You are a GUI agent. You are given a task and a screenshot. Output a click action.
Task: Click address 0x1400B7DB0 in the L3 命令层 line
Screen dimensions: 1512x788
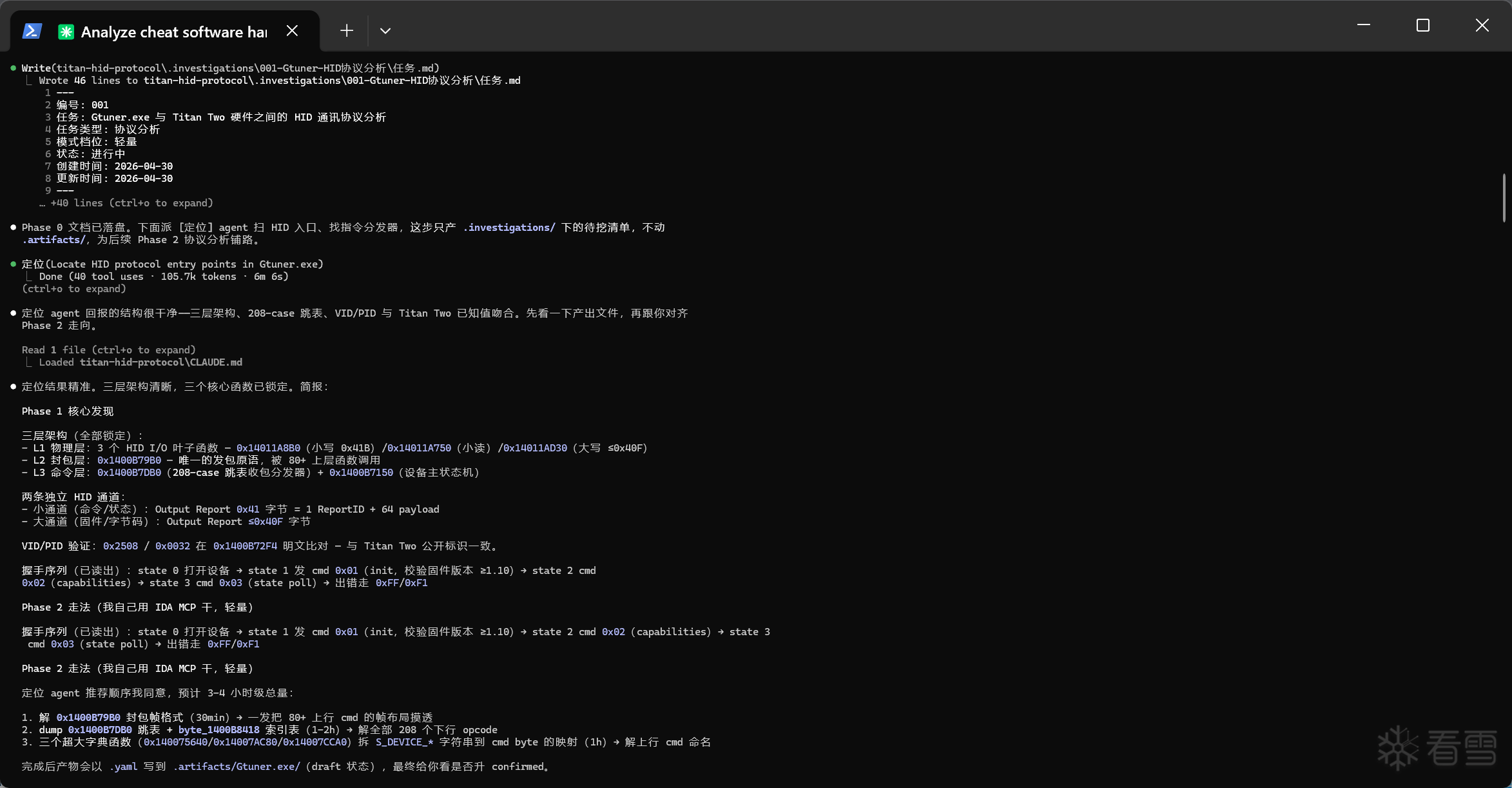129,473
